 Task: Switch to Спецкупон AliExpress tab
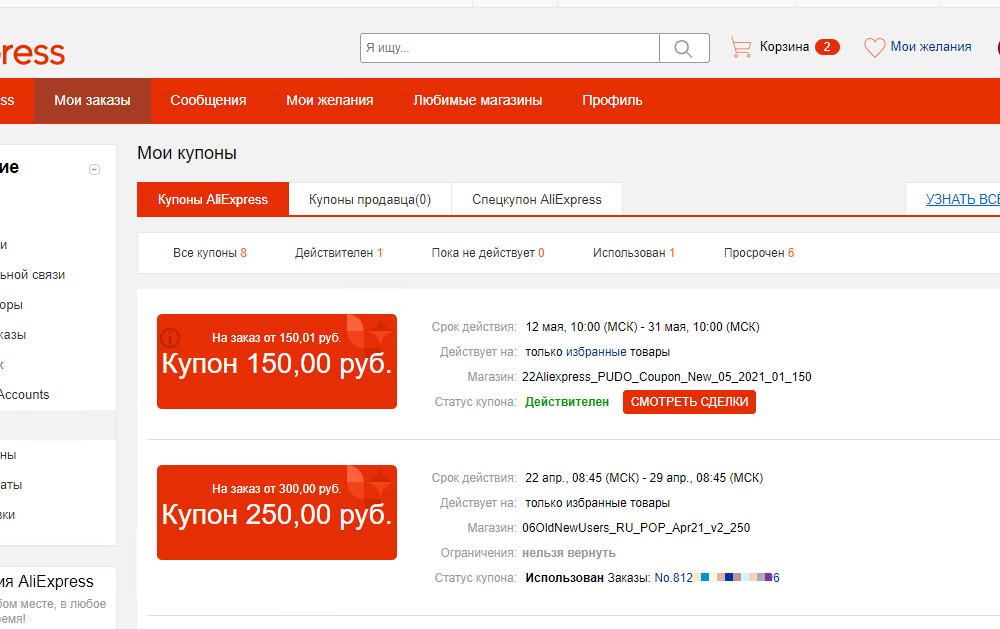coord(537,200)
